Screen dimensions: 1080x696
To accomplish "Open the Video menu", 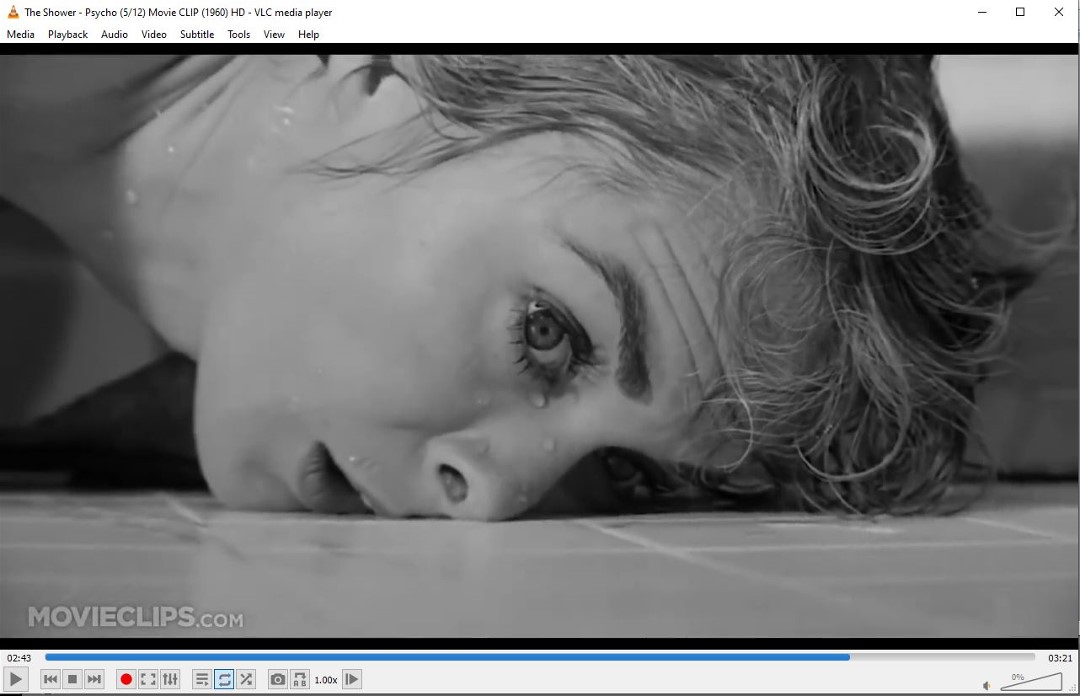I will (x=154, y=34).
